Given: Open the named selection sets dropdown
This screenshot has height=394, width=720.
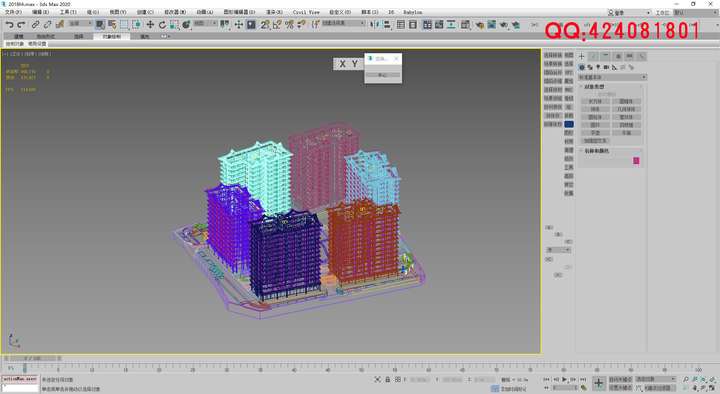Looking at the screenshot, I should 343,23.
